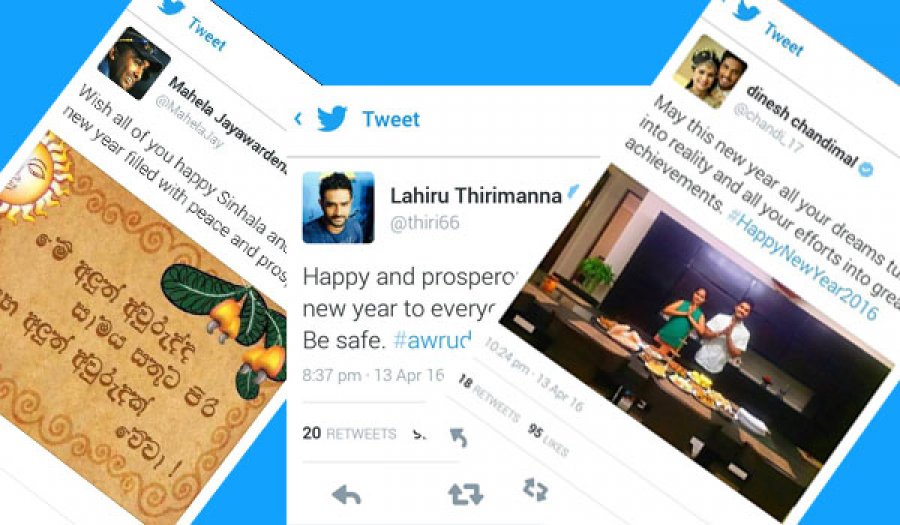Click the verified badge next to Lahiru Thirimanna
Image resolution: width=900 pixels, height=525 pixels.
(x=573, y=192)
